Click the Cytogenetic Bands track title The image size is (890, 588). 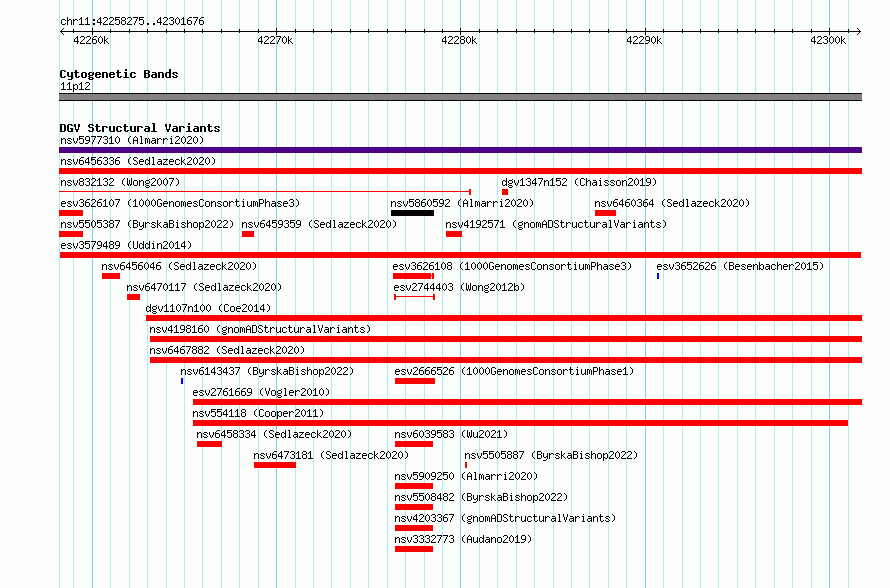coord(119,74)
